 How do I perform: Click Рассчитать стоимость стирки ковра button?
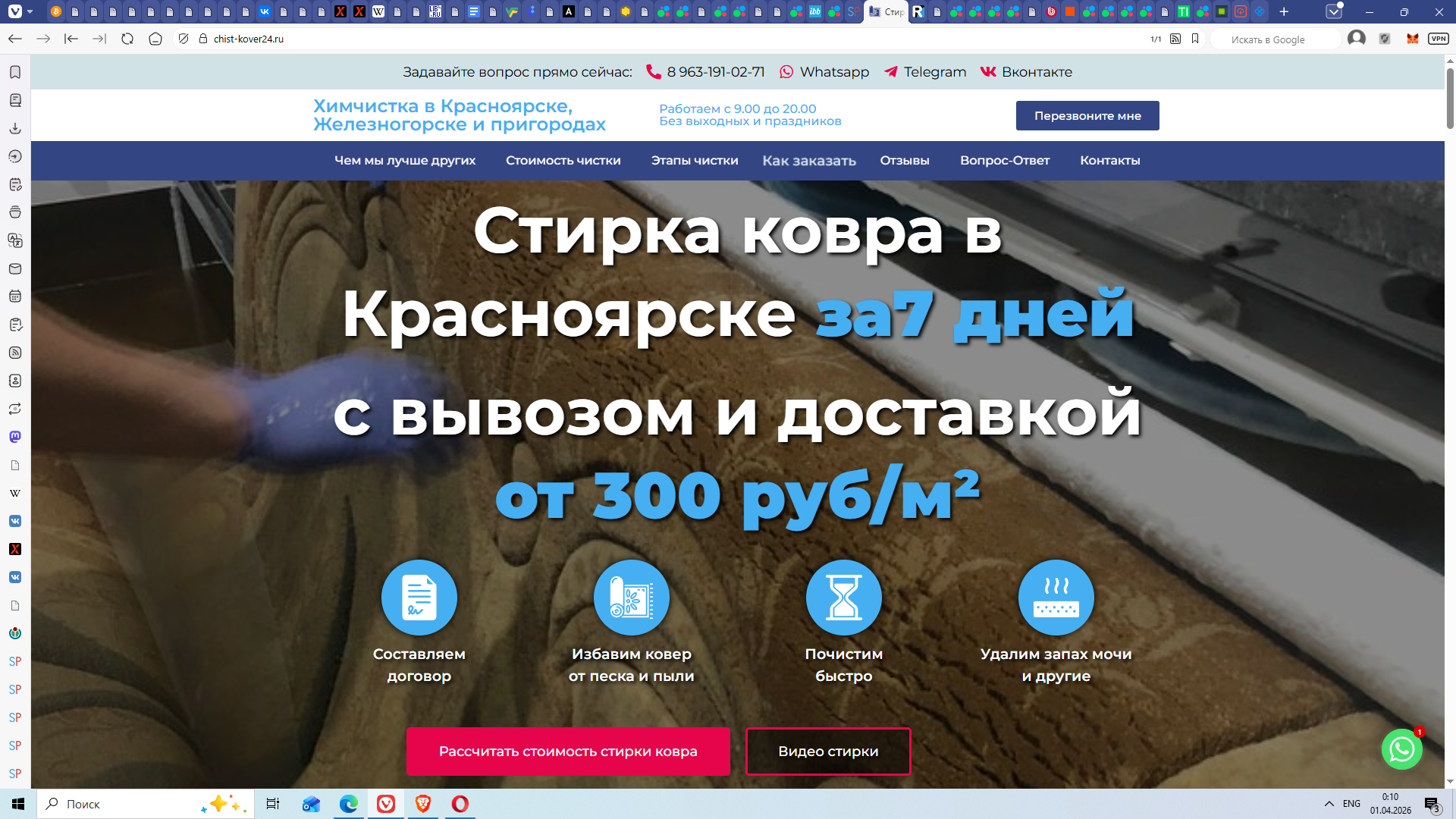click(568, 752)
